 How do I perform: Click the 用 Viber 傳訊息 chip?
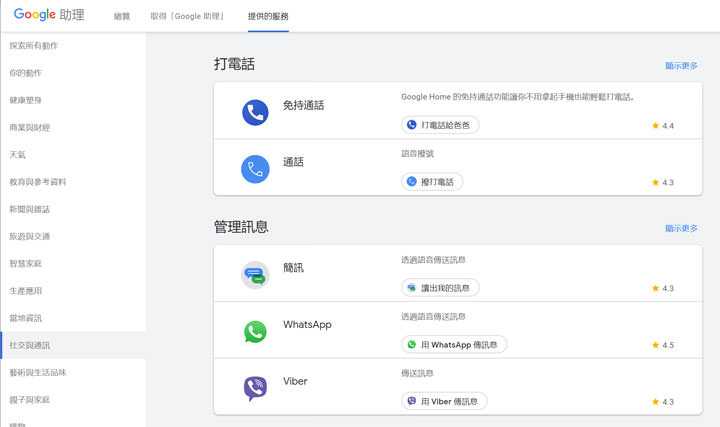pyautogui.click(x=444, y=401)
